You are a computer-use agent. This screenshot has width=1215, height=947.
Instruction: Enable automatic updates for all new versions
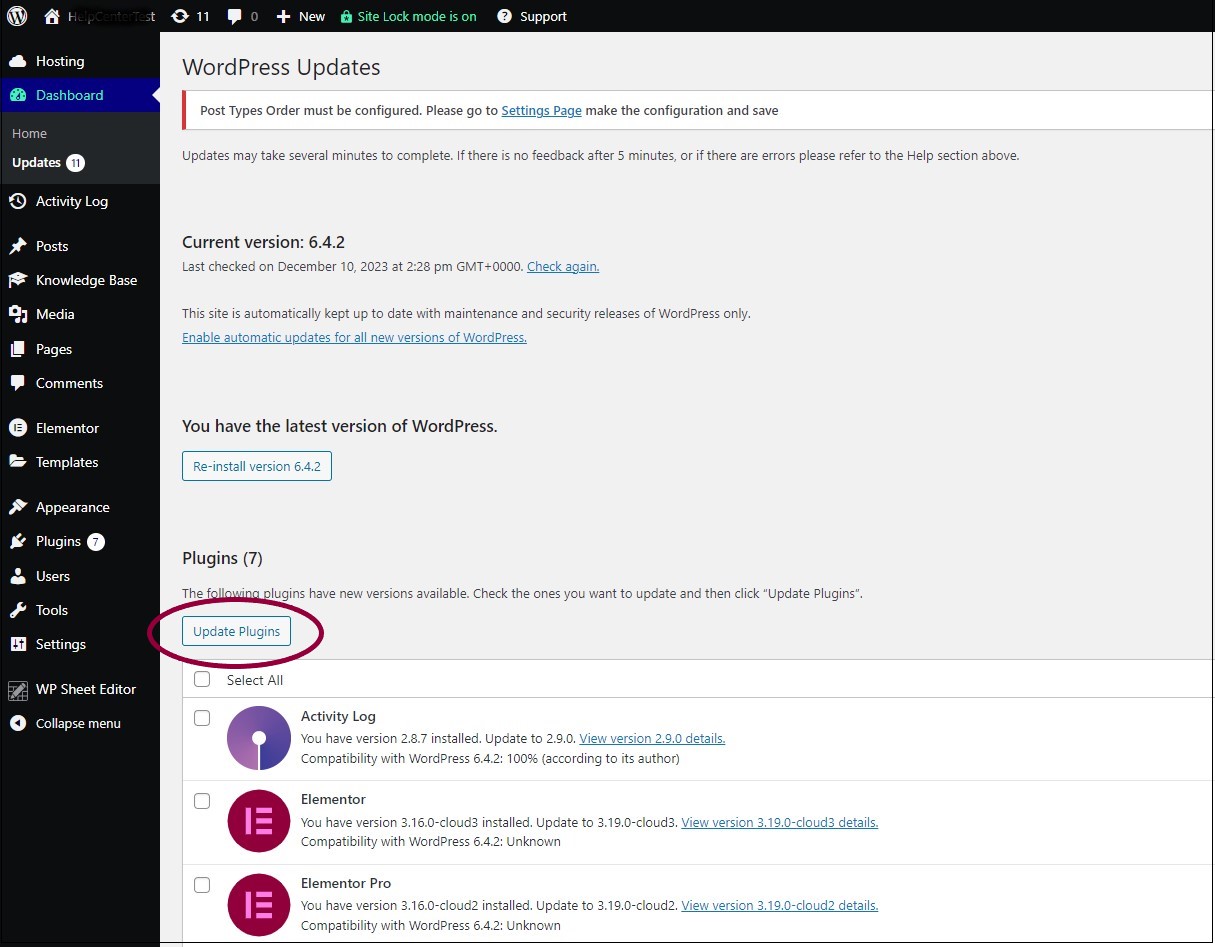(x=354, y=337)
